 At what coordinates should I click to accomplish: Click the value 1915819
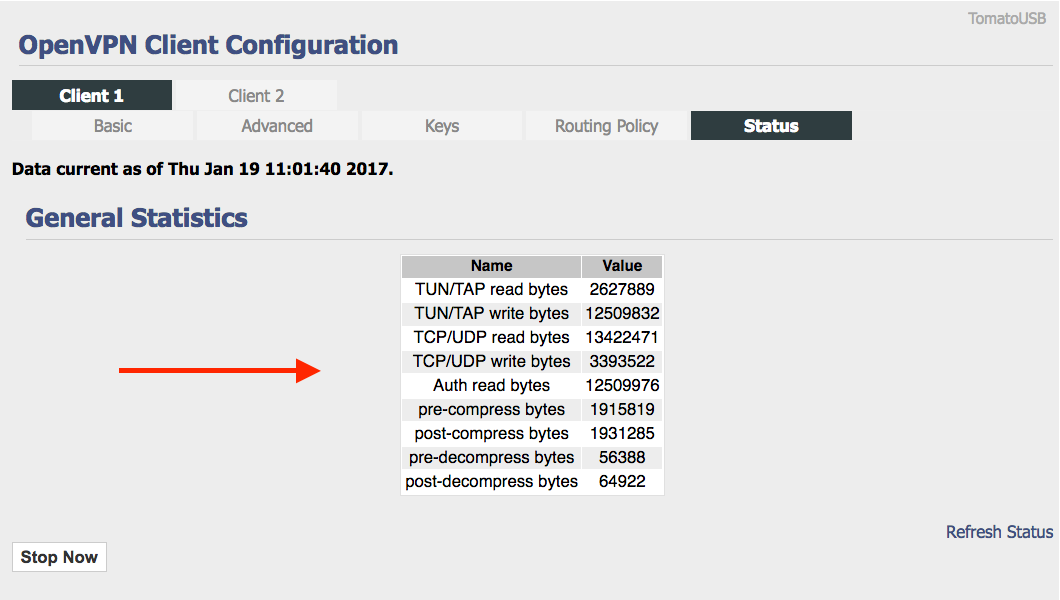pyautogui.click(x=622, y=409)
